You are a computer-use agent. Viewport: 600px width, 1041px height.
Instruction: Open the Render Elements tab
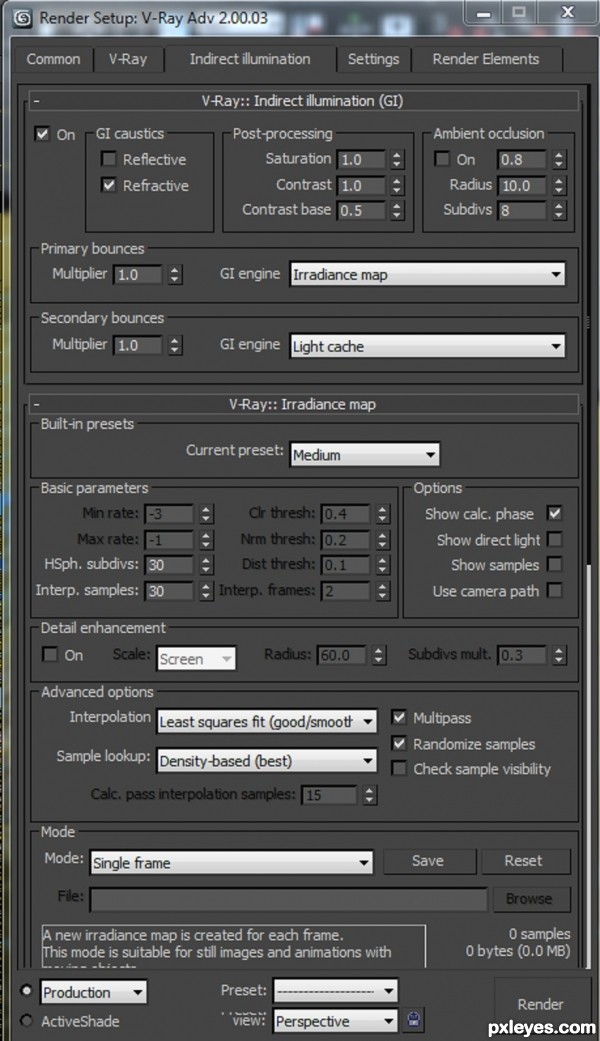point(487,59)
